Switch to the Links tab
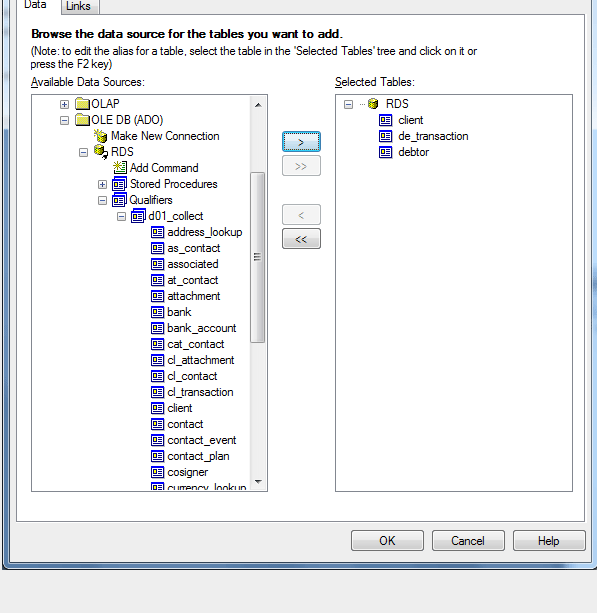 pyautogui.click(x=79, y=6)
